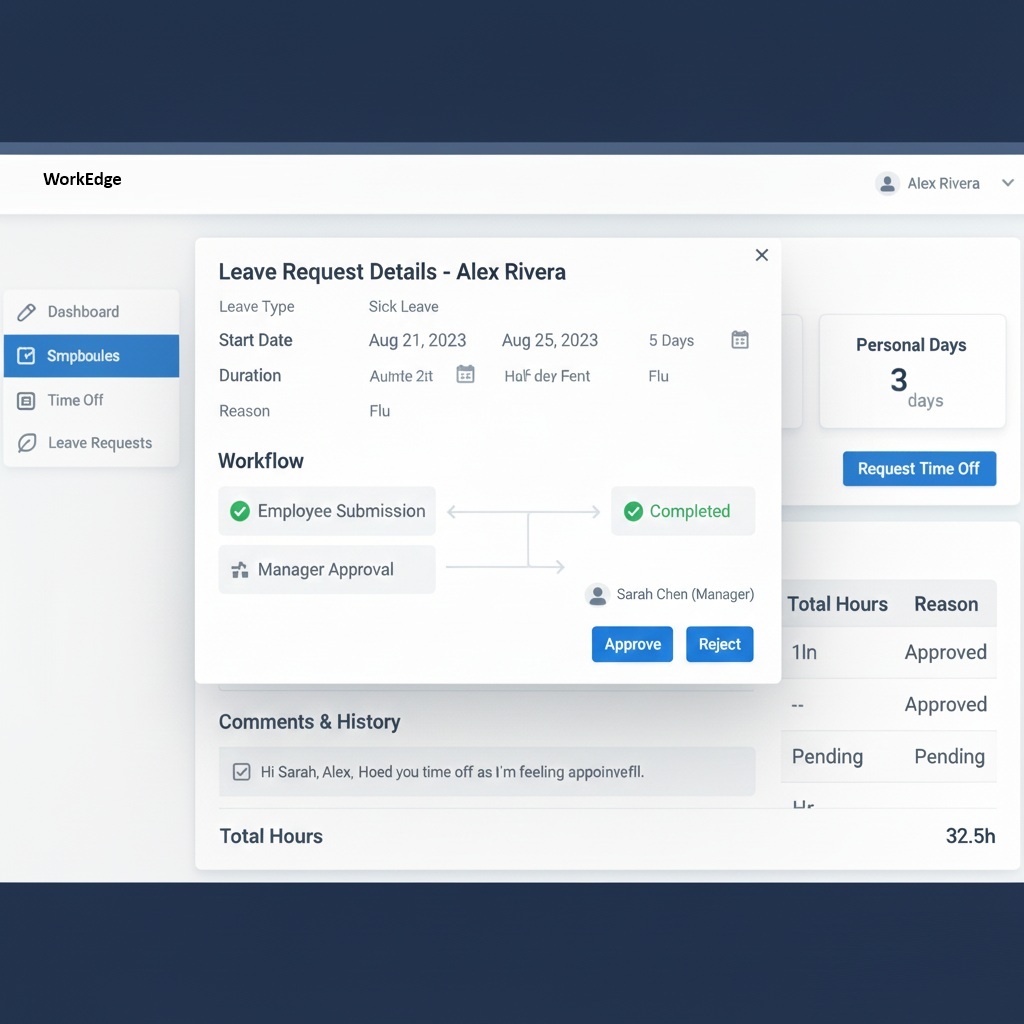Click the Manager Approval step icon

(240, 570)
